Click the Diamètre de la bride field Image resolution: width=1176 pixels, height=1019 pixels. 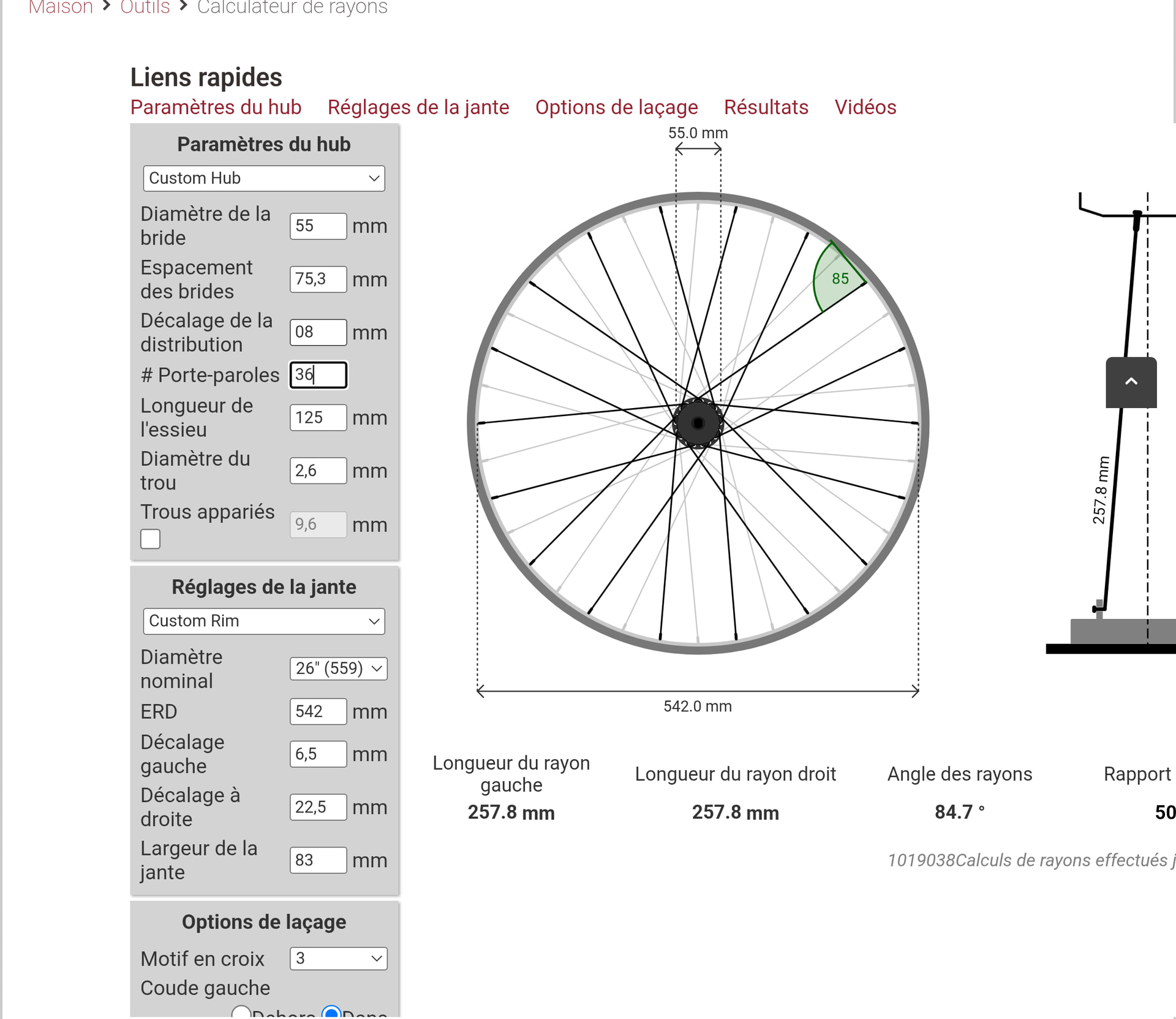[318, 226]
